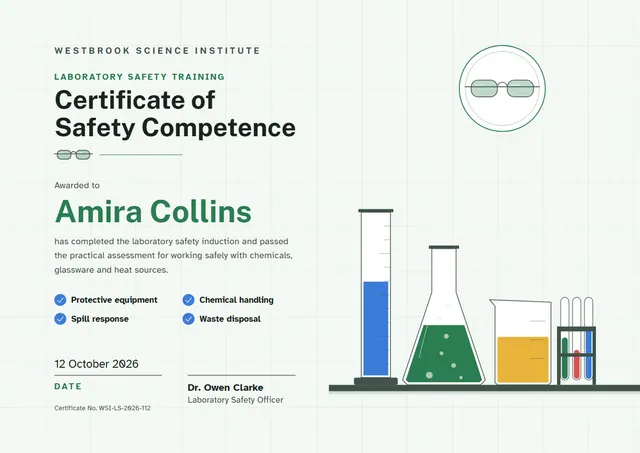Screen dimensions: 640x453
Task: Click the small goggles icon below title
Action: click(x=73, y=155)
